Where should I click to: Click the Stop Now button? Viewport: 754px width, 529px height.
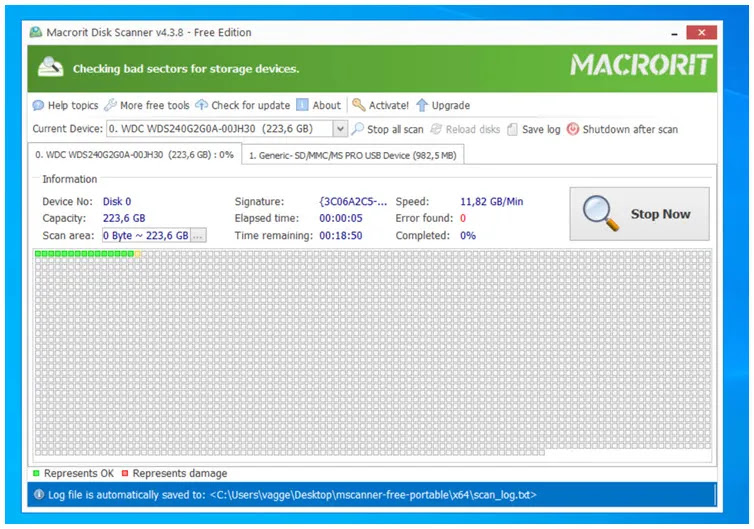click(x=640, y=214)
